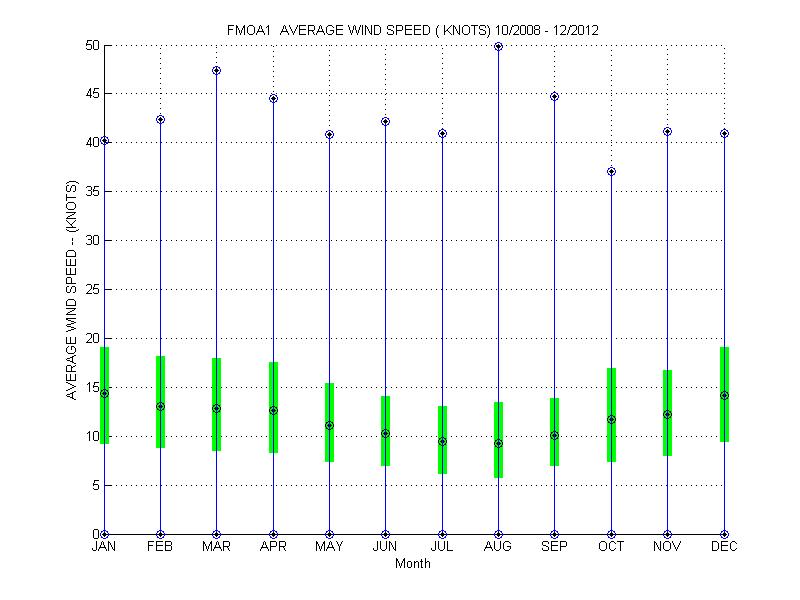Image resolution: width=800 pixels, height=600 pixels.
Task: Select the March maximum data point
Action: click(216, 71)
